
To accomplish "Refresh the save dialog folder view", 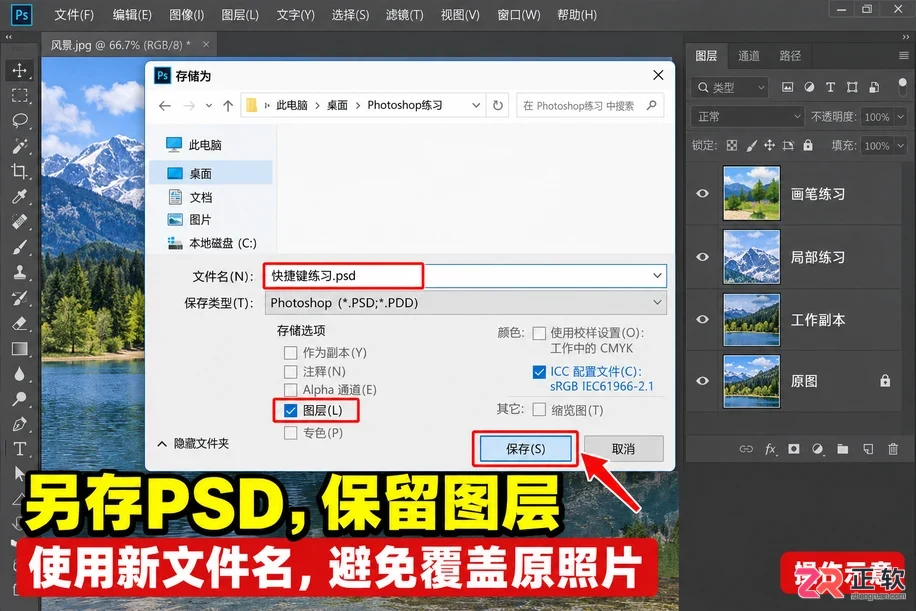I will pos(498,105).
